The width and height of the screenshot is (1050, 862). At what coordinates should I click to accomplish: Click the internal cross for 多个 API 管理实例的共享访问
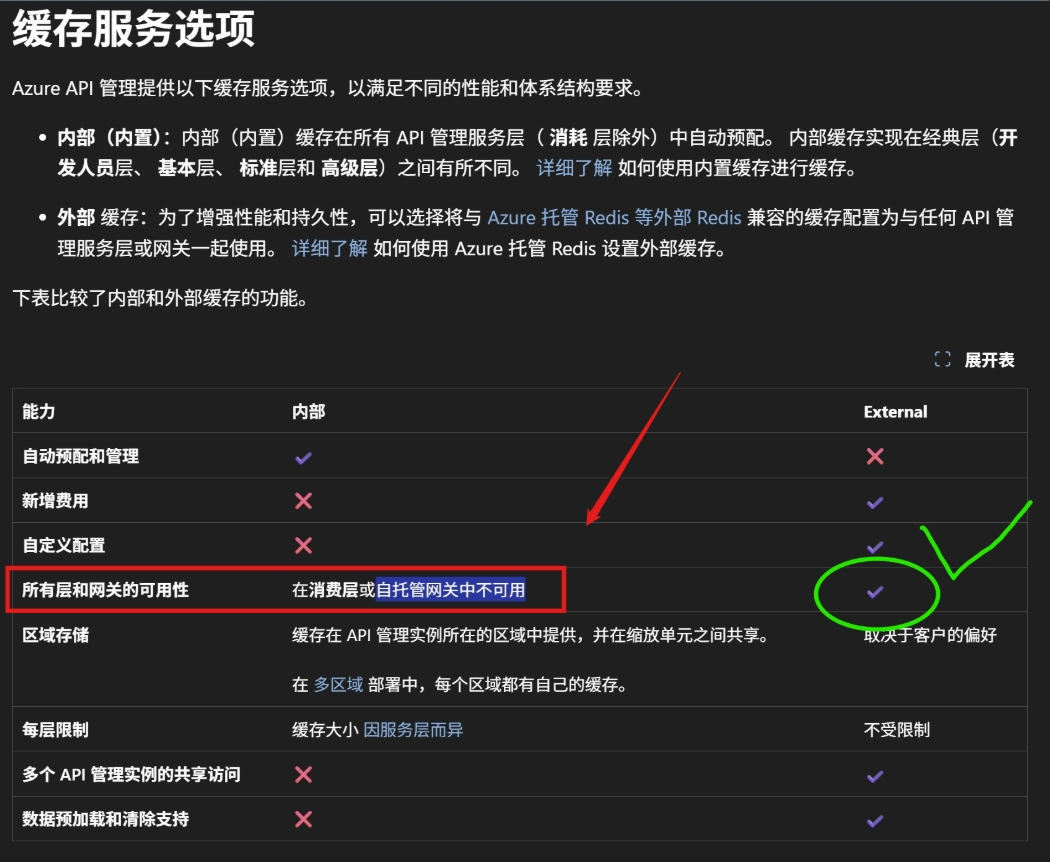pos(303,775)
